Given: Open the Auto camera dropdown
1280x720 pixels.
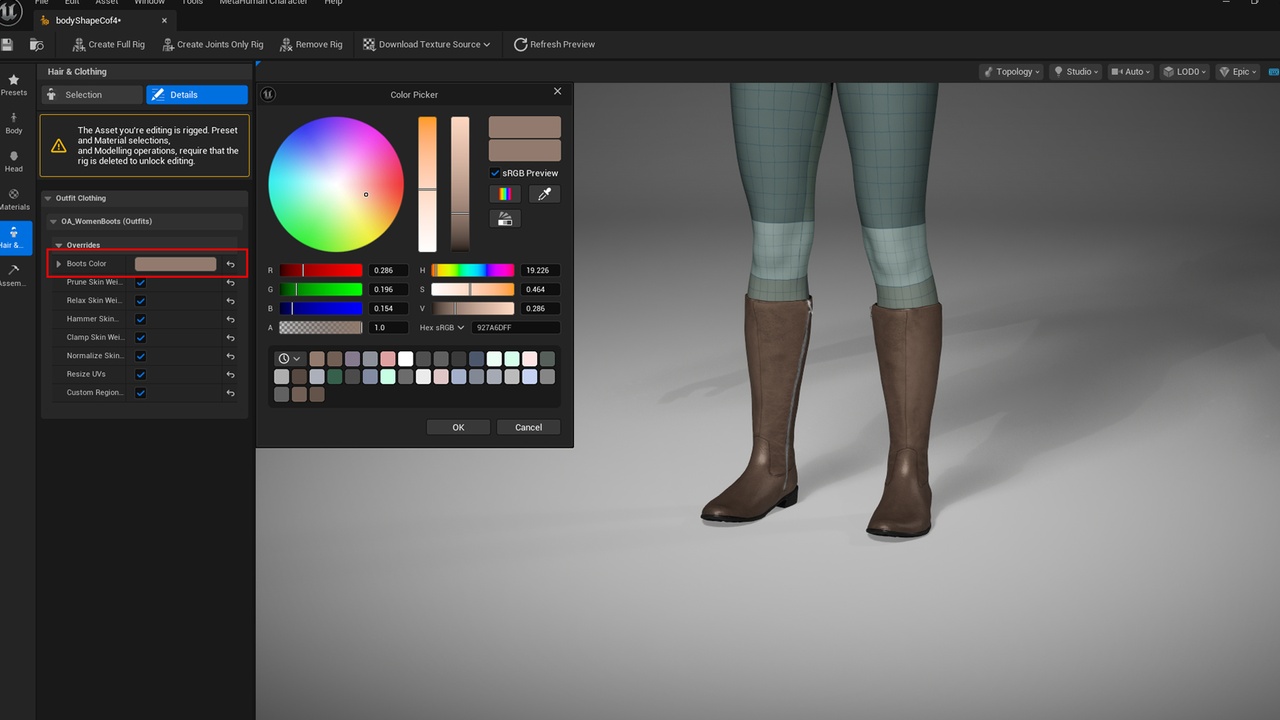Looking at the screenshot, I should [x=1131, y=72].
